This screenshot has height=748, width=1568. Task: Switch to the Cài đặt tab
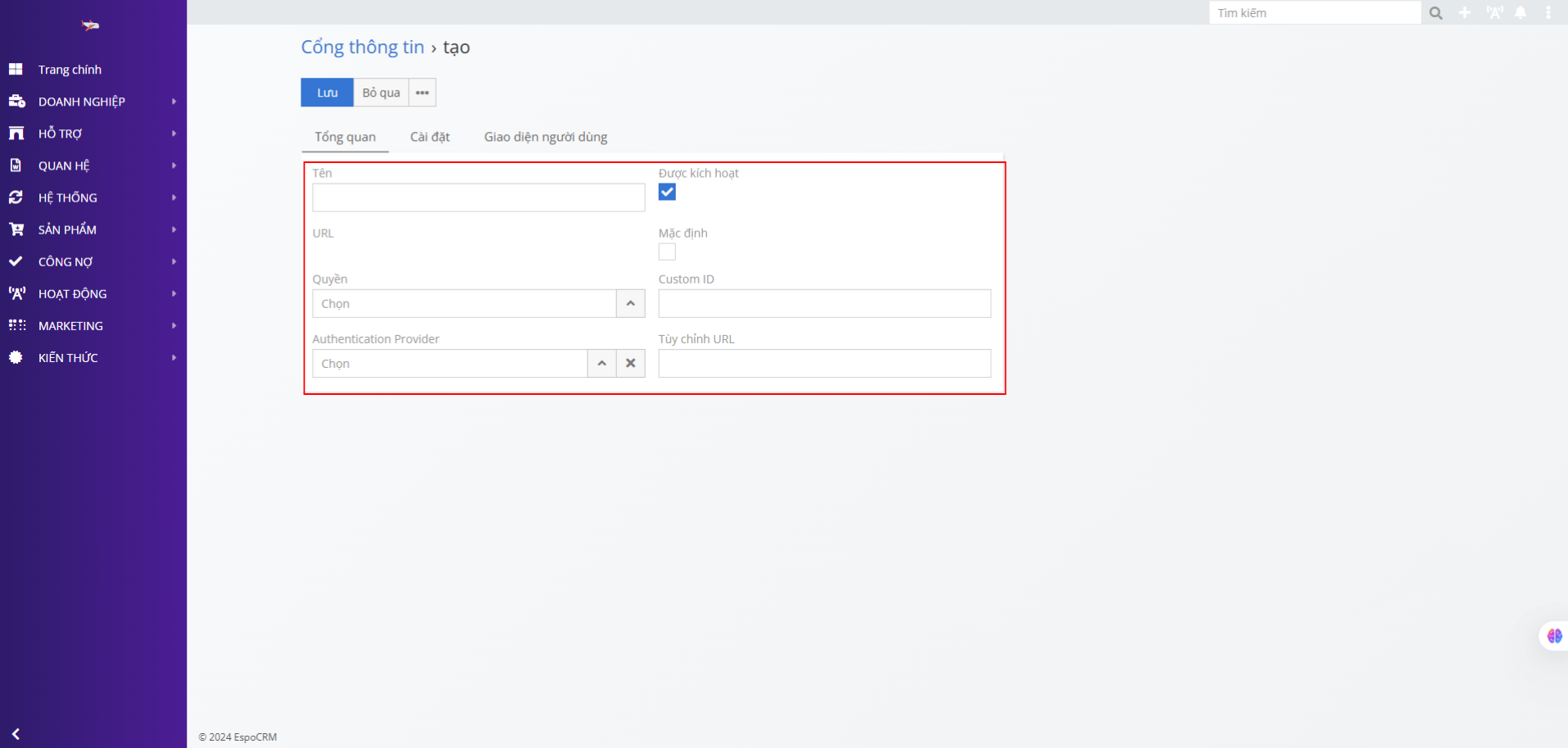point(429,137)
